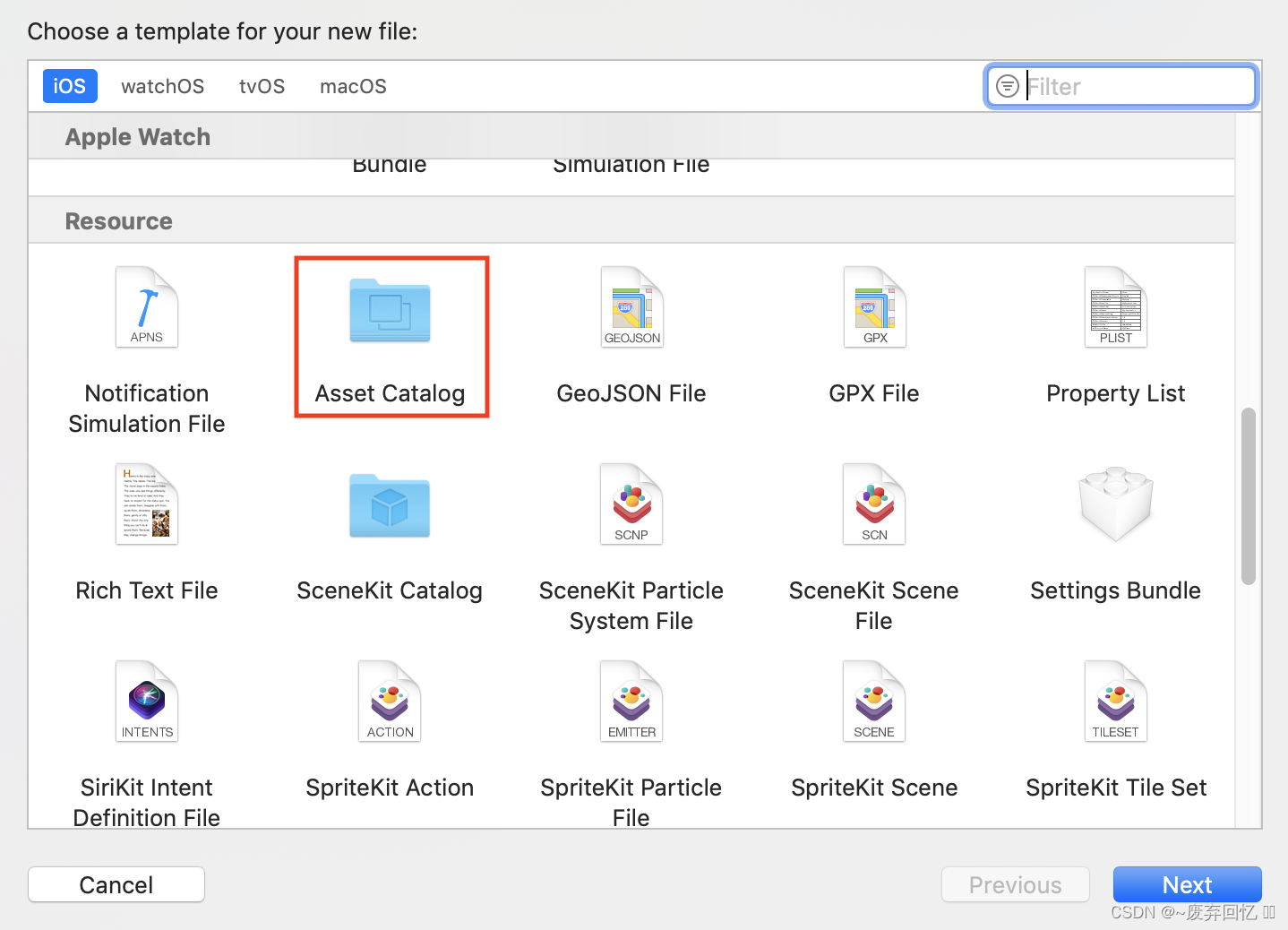Open the filter options icon in search field
This screenshot has height=930, width=1288.
[1008, 86]
